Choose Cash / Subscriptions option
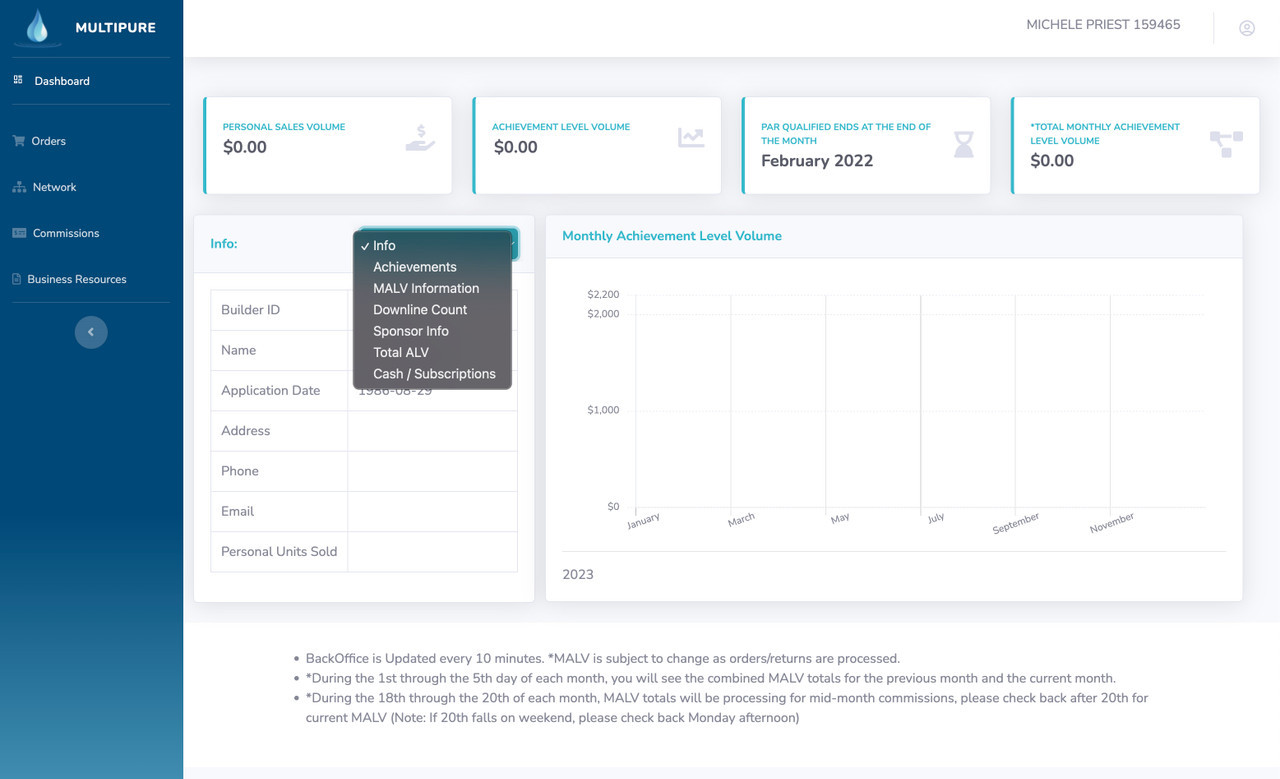The image size is (1280, 779). click(432, 374)
